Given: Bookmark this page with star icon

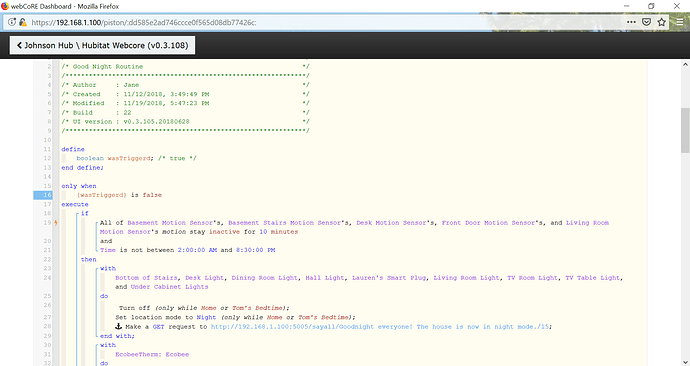Looking at the screenshot, I should point(661,22).
